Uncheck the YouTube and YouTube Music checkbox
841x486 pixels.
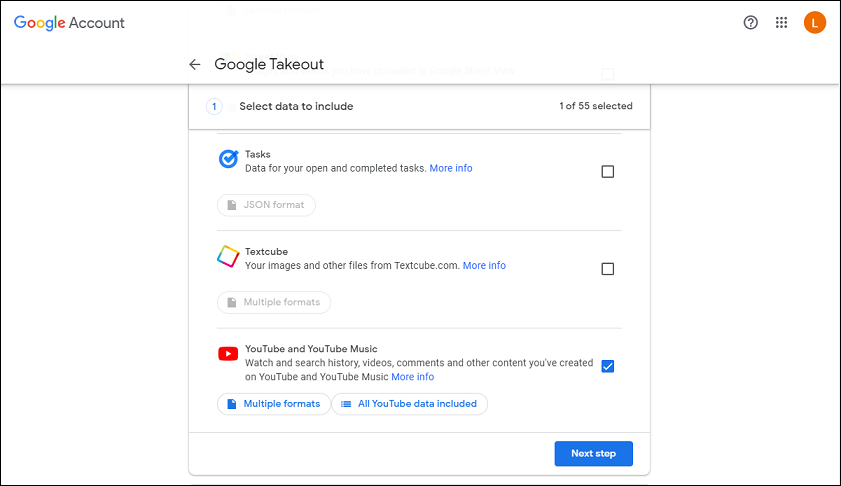(607, 366)
